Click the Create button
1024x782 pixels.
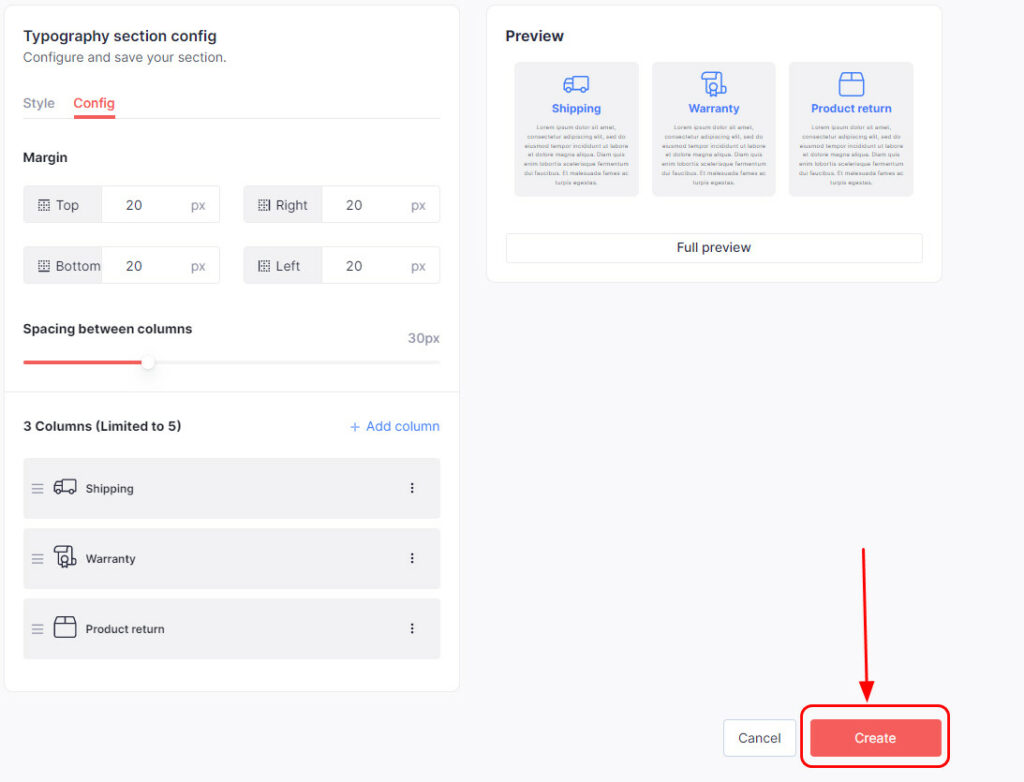point(875,738)
